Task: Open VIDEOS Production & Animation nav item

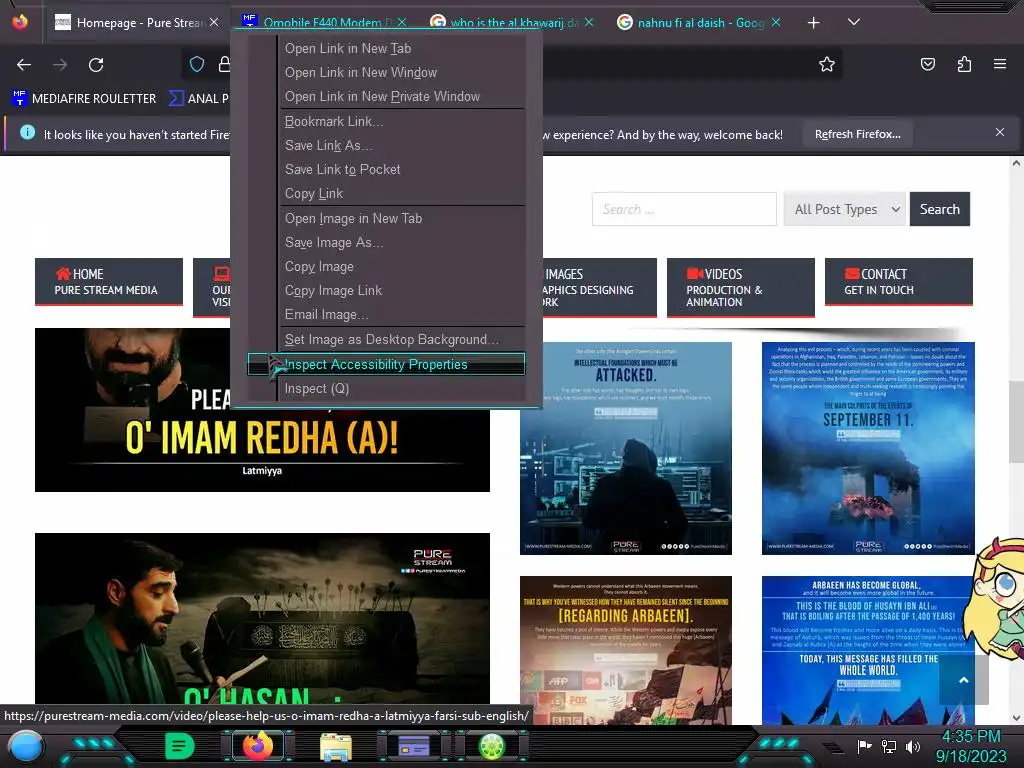Action: tap(741, 287)
